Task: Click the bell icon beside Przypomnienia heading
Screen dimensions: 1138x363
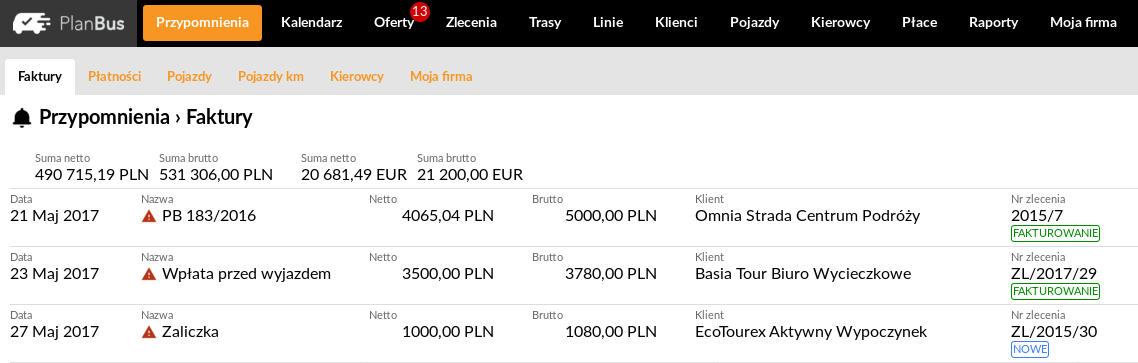Action: (x=22, y=117)
